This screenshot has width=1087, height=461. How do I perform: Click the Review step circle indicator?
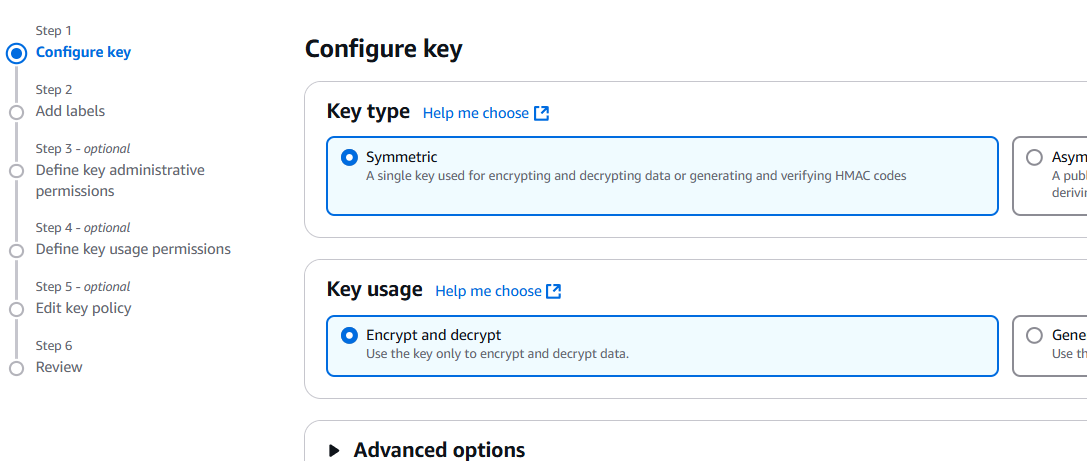[x=16, y=368]
